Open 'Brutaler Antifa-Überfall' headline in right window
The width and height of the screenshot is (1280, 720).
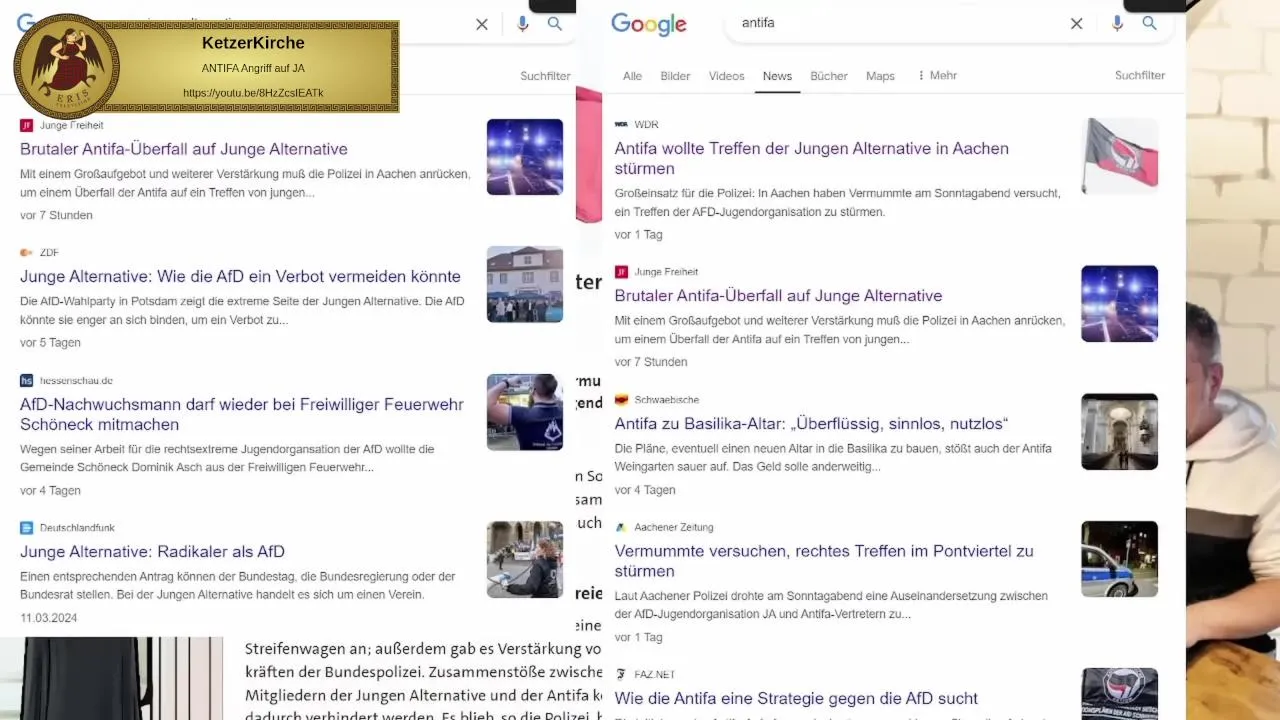tap(778, 296)
